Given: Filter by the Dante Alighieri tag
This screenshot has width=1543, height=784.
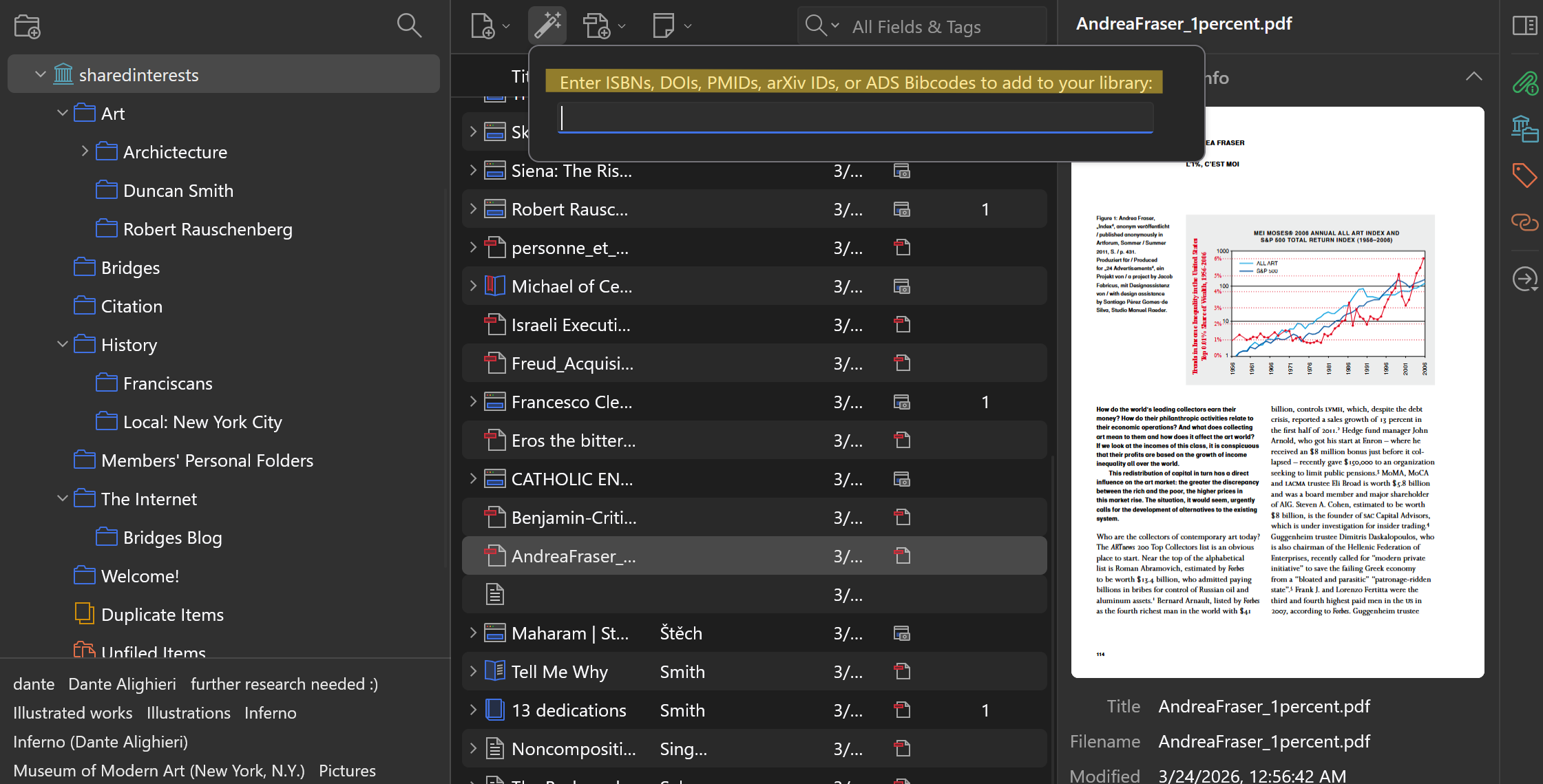Looking at the screenshot, I should pyautogui.click(x=122, y=684).
